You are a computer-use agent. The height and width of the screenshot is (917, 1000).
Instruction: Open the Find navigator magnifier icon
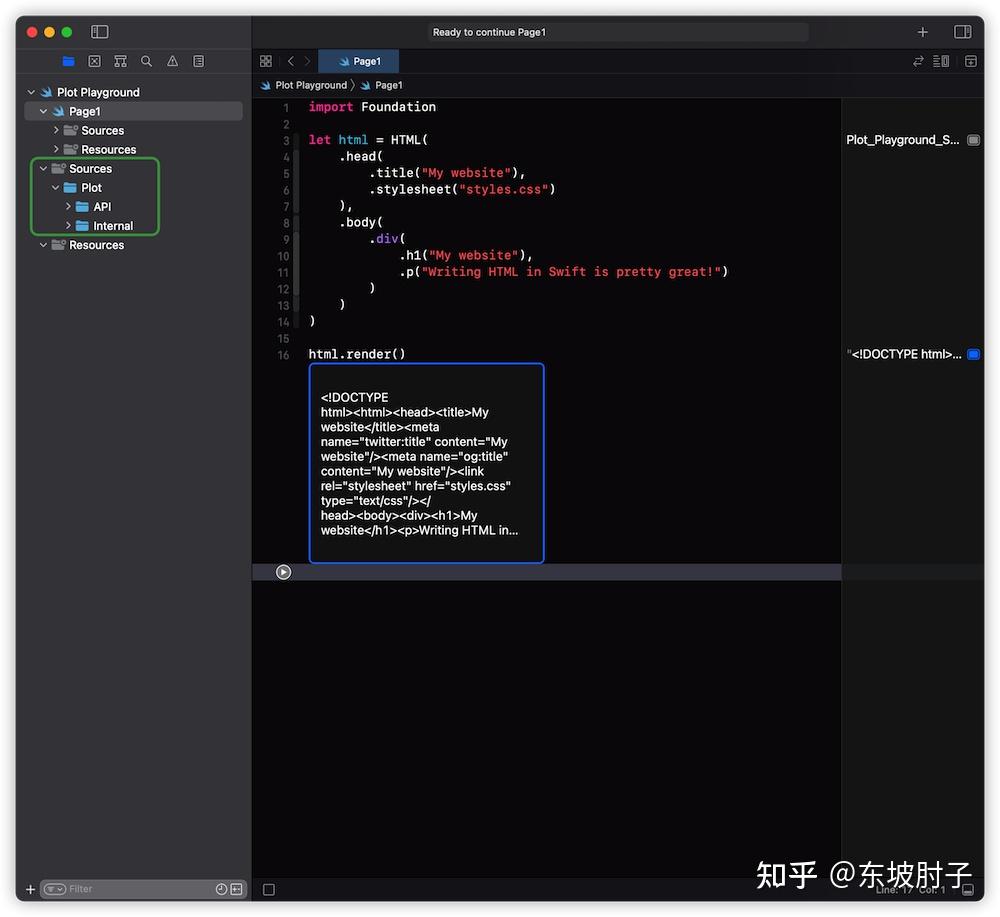[147, 61]
